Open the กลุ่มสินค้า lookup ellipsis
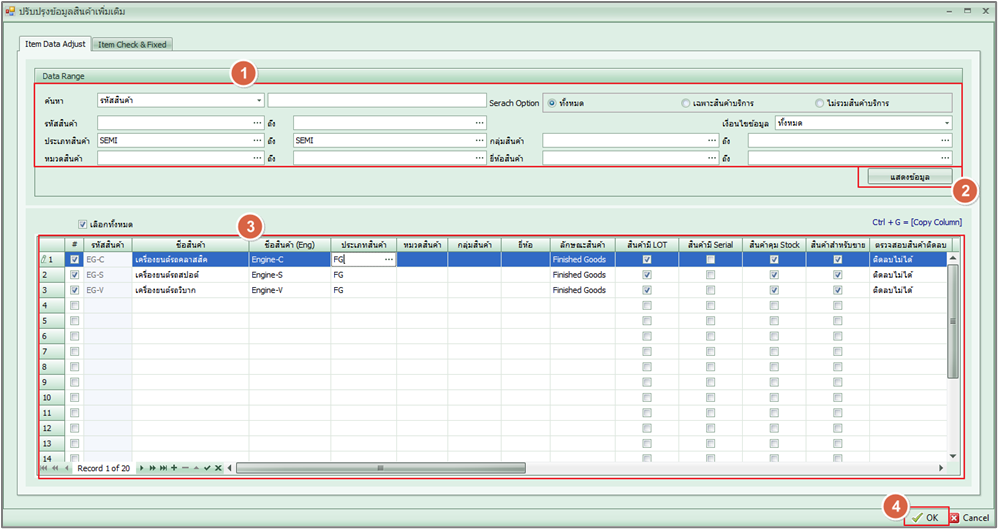 (x=708, y=141)
